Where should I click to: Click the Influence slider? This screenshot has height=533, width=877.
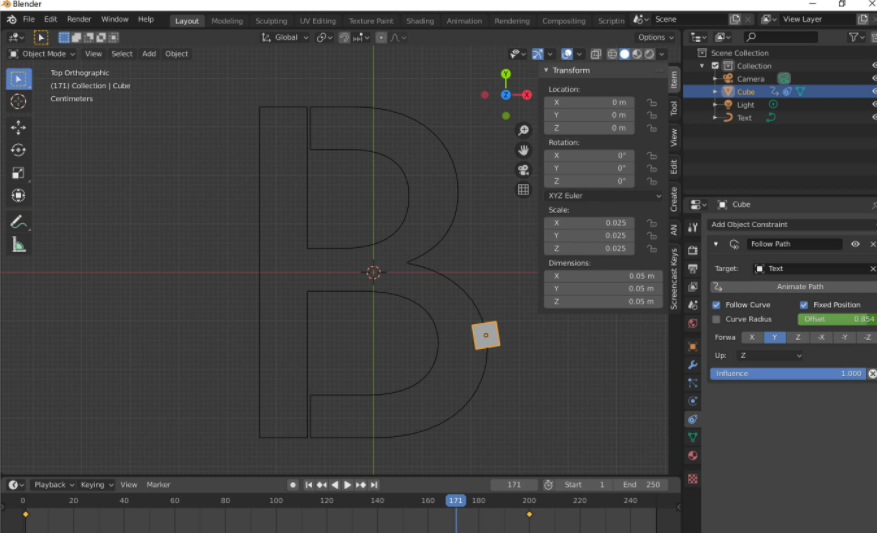[x=788, y=373]
